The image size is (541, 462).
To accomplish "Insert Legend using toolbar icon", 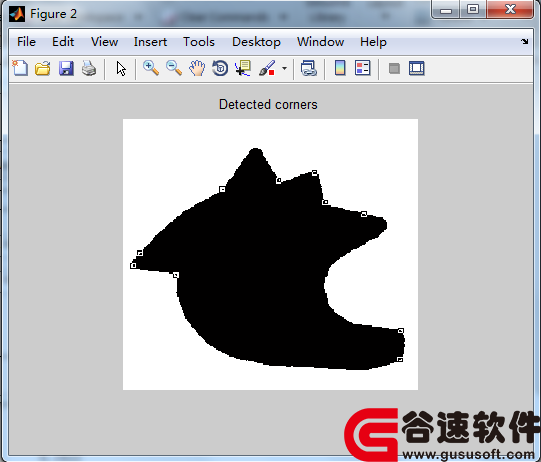I will tap(363, 68).
